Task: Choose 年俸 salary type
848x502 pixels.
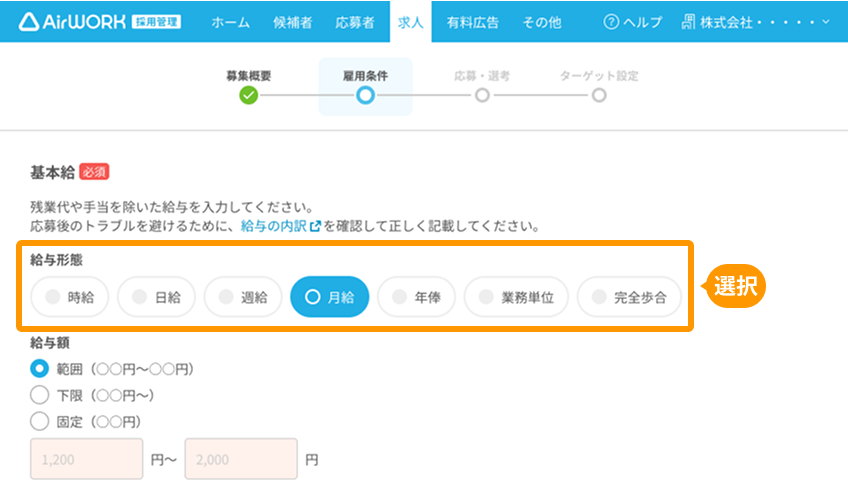Action: click(416, 296)
